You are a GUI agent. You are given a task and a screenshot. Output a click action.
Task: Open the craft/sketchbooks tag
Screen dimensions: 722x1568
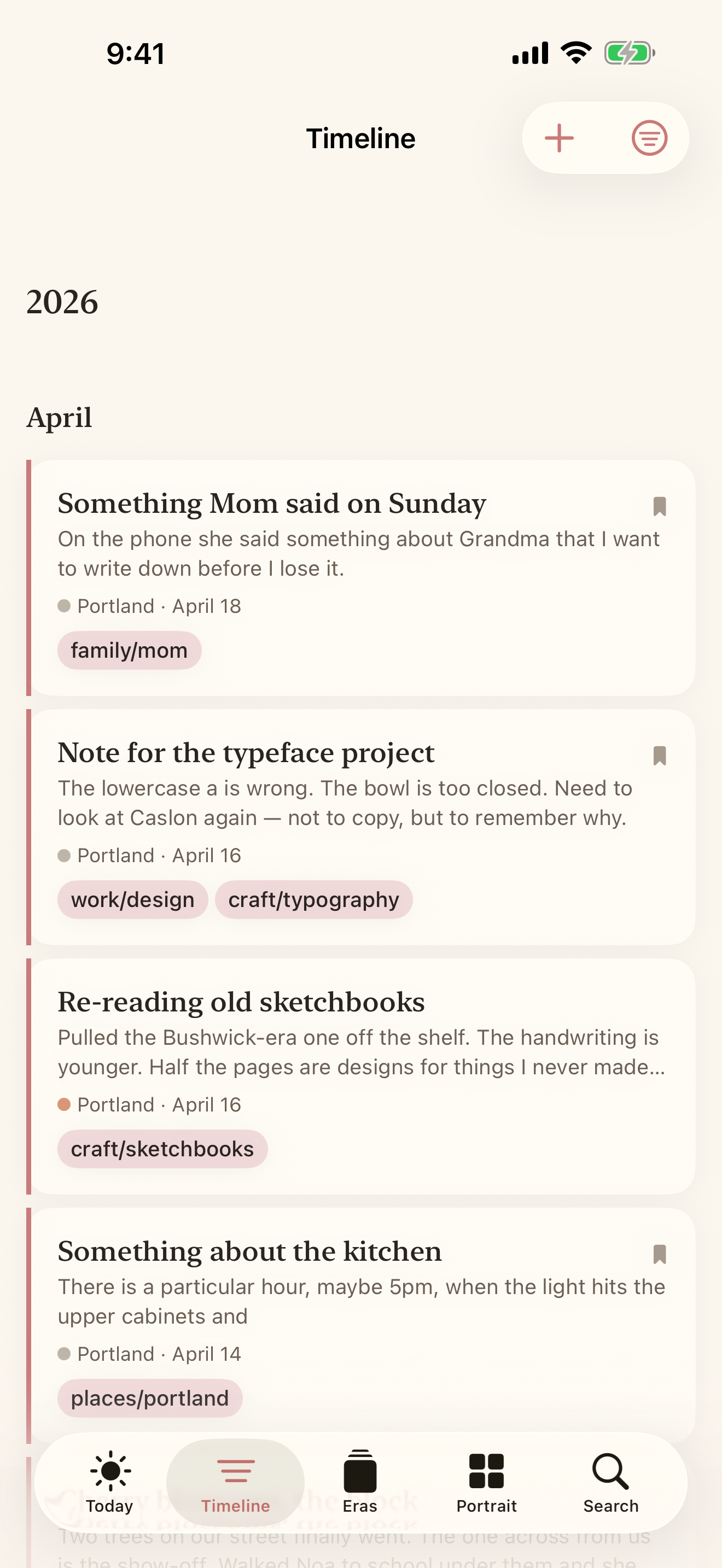(162, 1149)
